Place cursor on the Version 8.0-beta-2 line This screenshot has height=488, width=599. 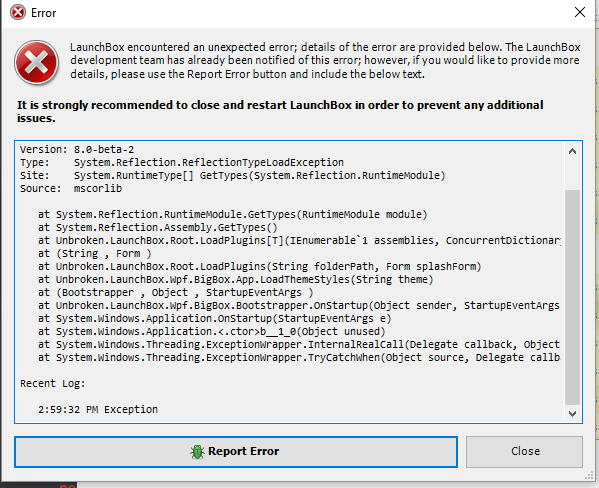point(77,149)
